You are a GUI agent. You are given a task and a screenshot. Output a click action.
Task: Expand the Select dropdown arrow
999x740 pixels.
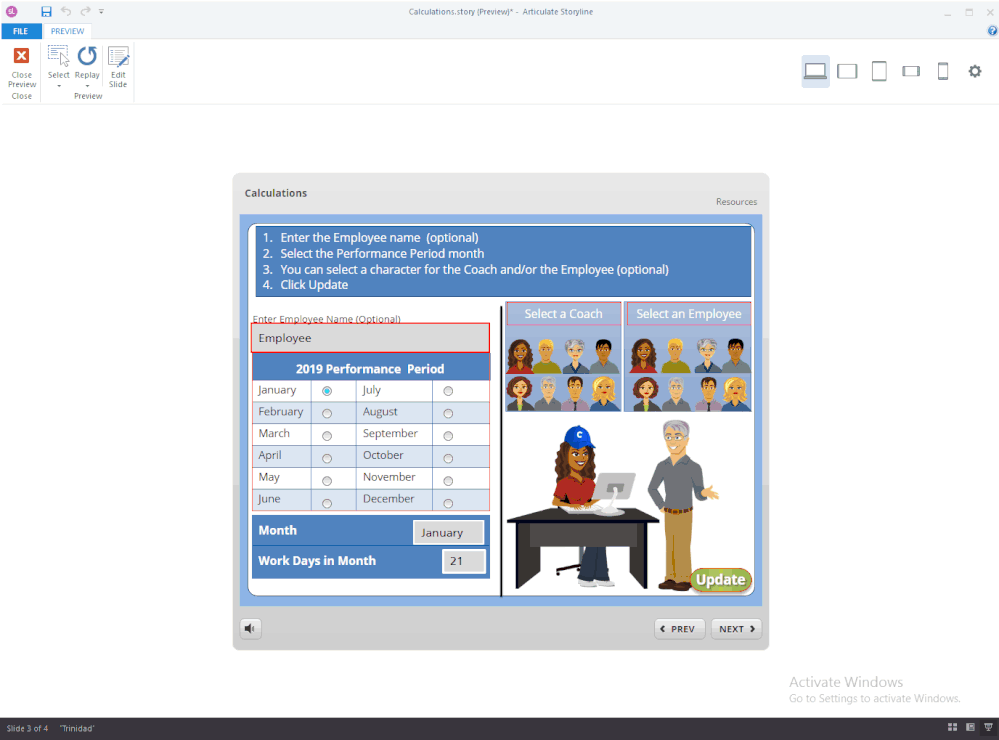59,85
